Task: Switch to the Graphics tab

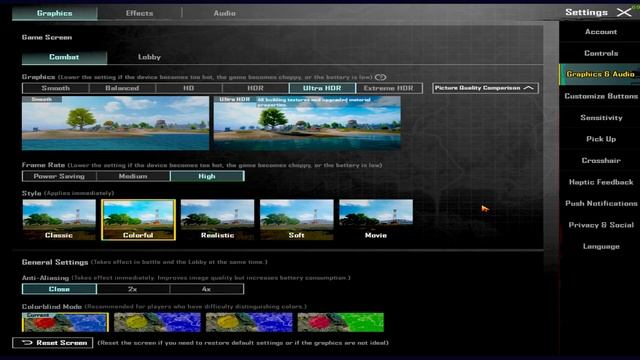Action: (55, 13)
